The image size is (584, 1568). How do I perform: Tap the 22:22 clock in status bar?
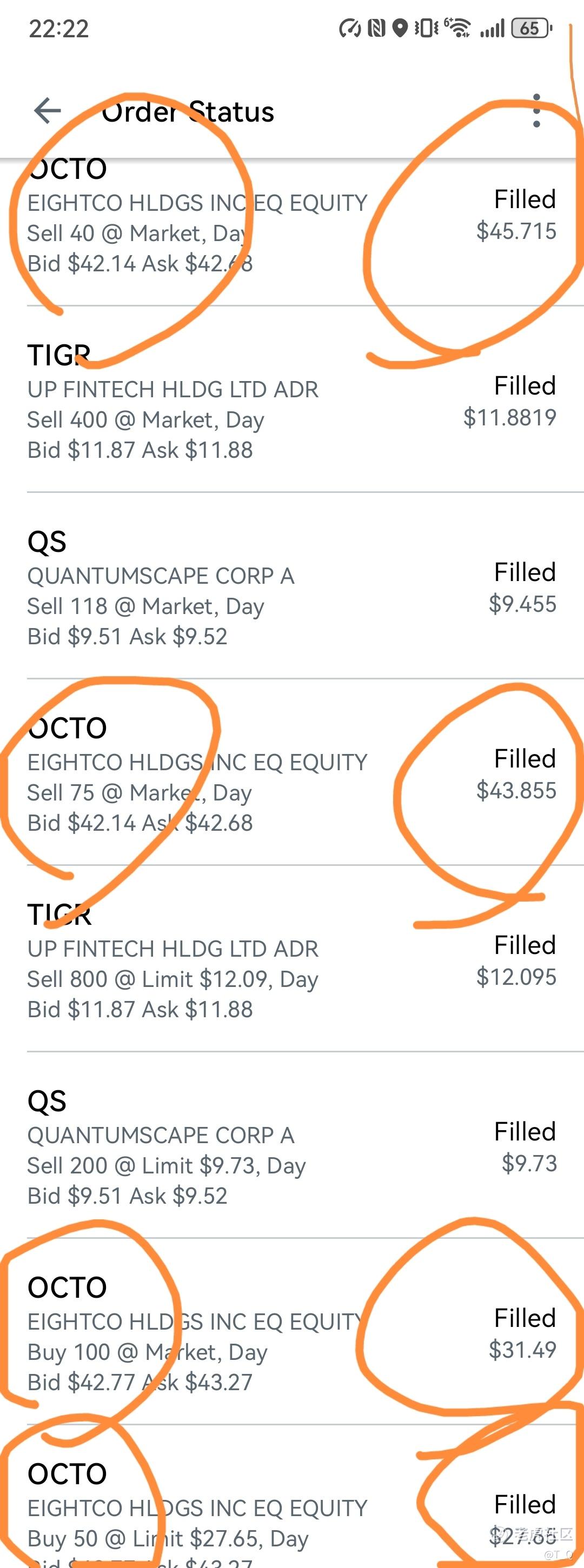pos(58,29)
